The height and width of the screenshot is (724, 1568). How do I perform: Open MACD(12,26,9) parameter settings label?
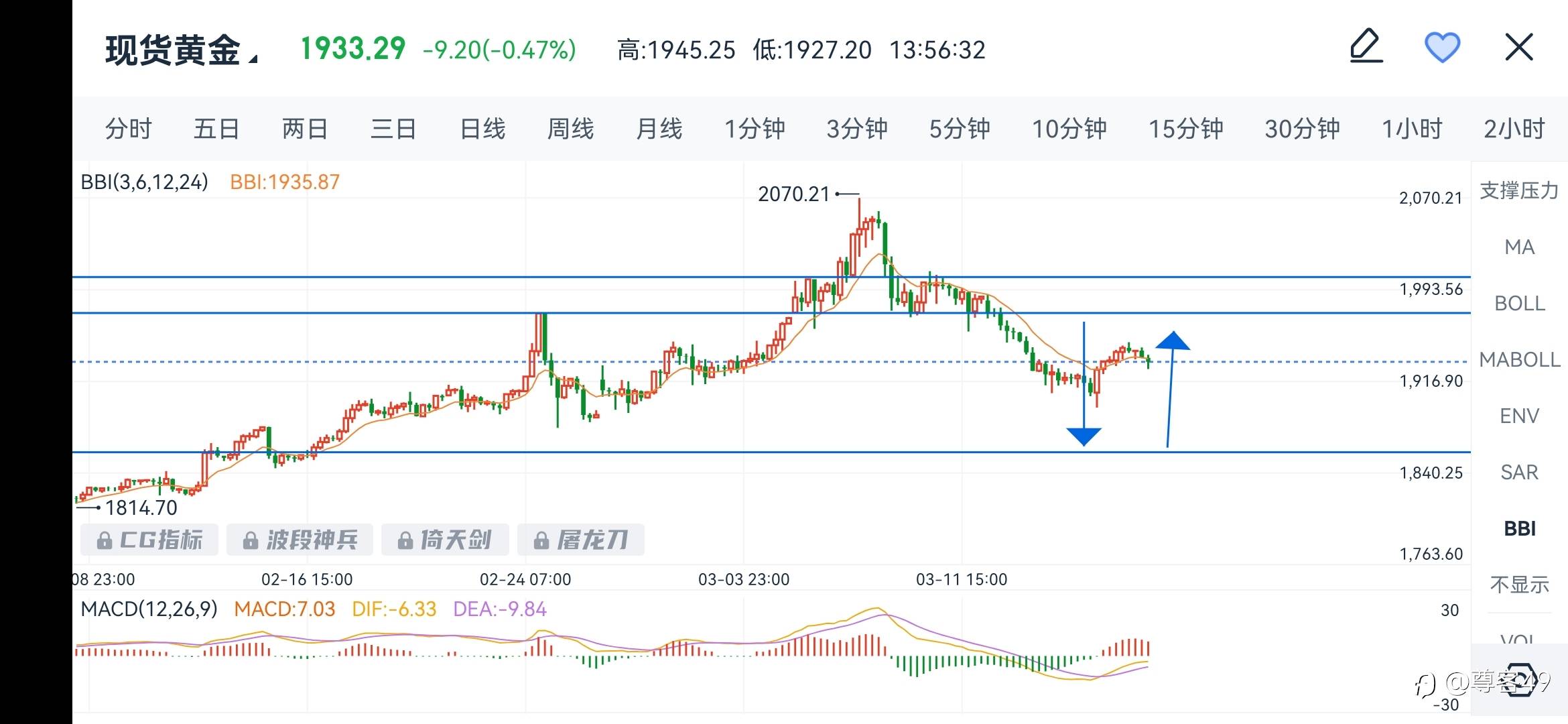coord(149,609)
